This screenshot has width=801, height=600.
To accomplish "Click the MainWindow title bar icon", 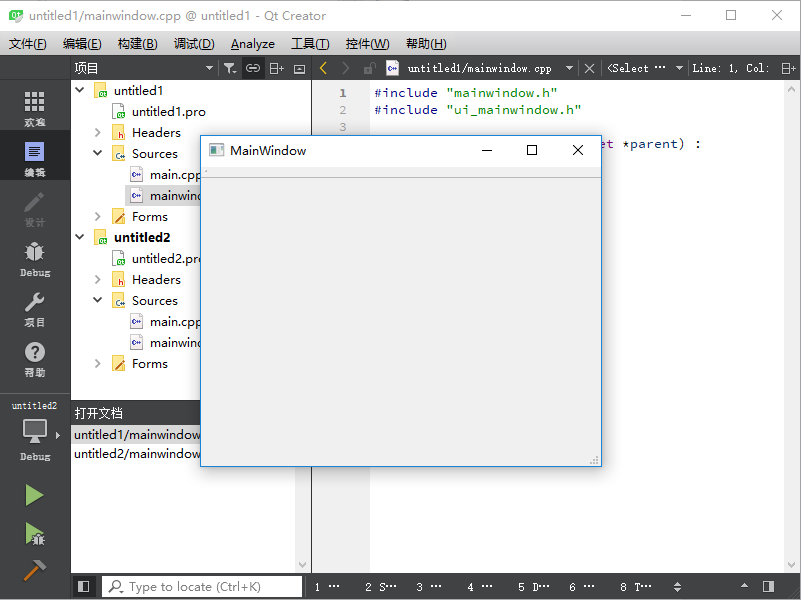I will [217, 150].
